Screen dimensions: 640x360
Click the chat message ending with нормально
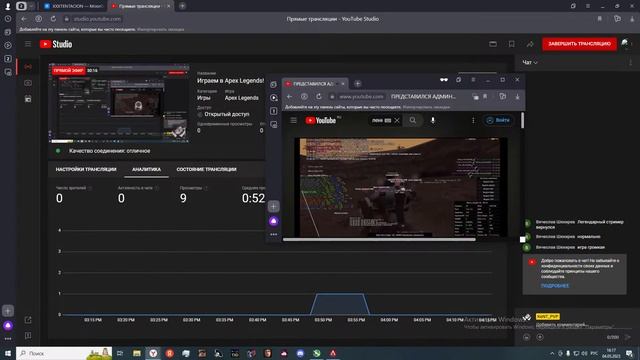568,237
